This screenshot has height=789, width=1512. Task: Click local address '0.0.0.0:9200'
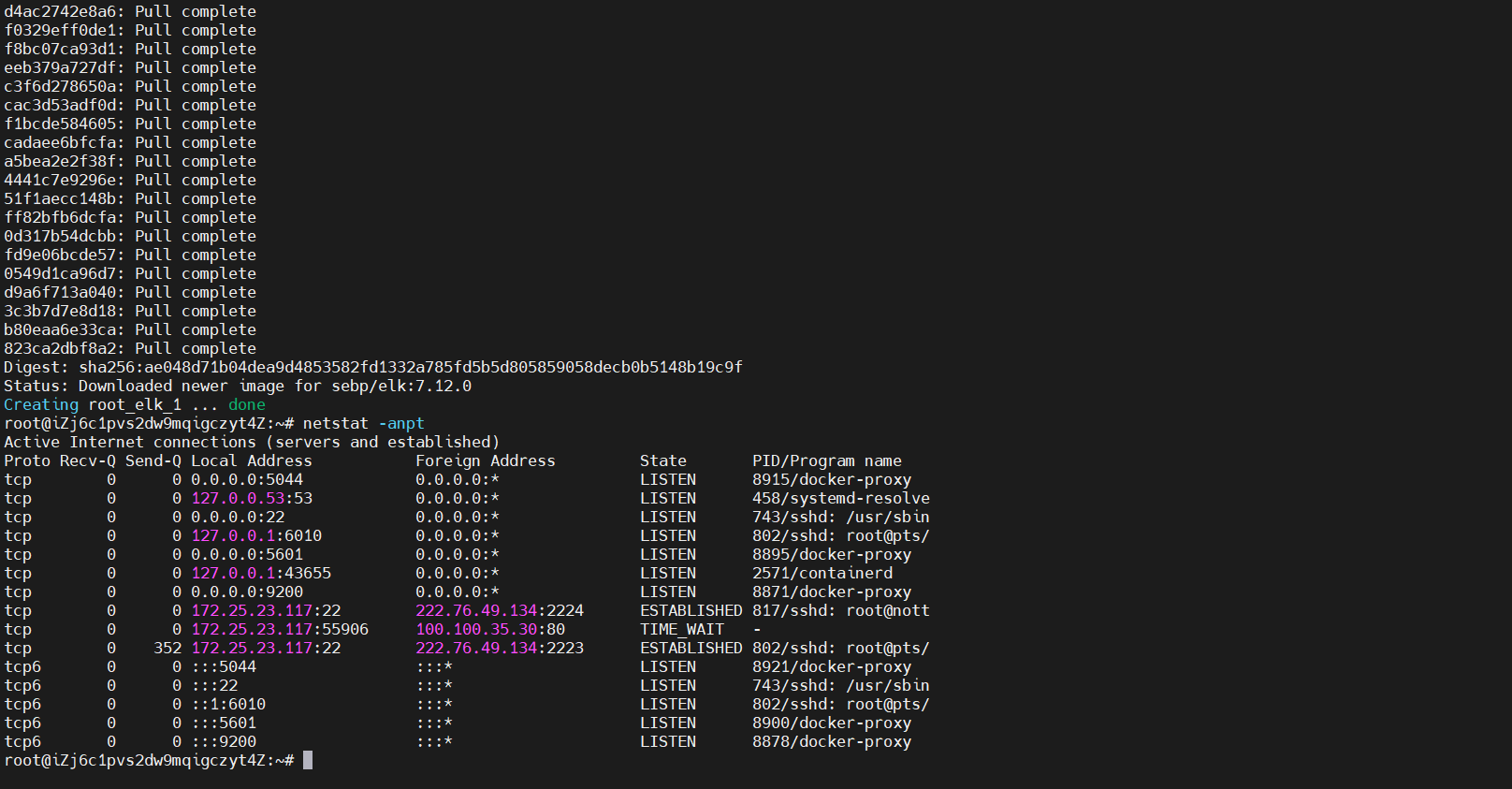coord(247,592)
